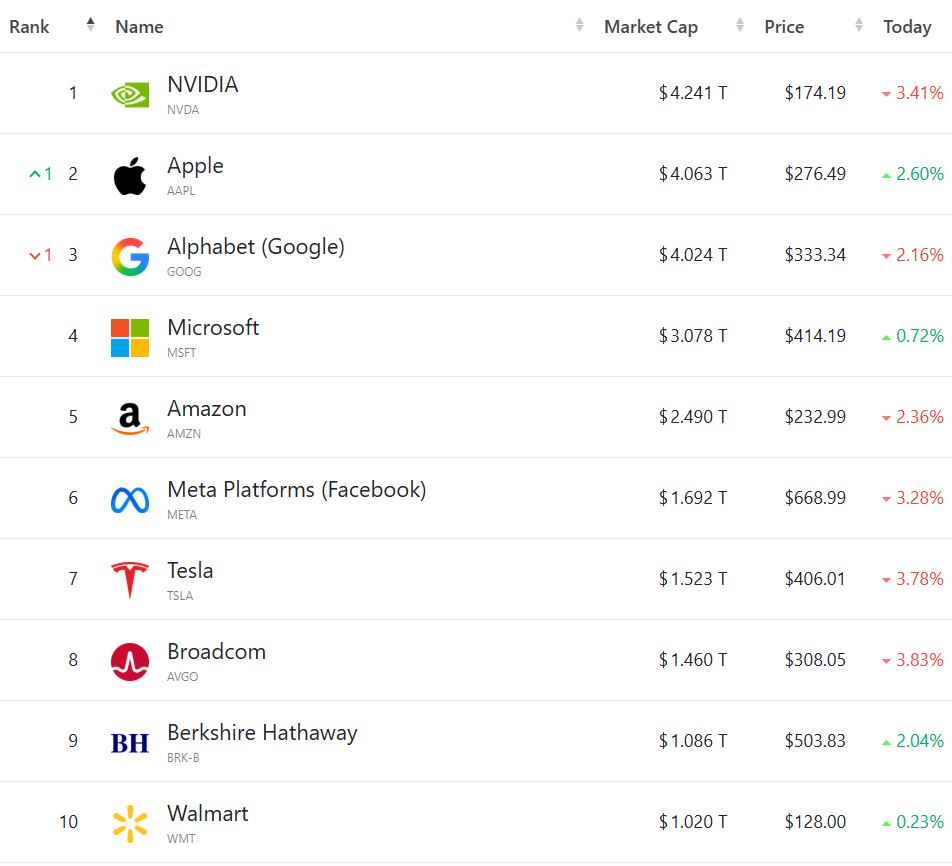Click the Microsoft logo icon

[x=130, y=337]
